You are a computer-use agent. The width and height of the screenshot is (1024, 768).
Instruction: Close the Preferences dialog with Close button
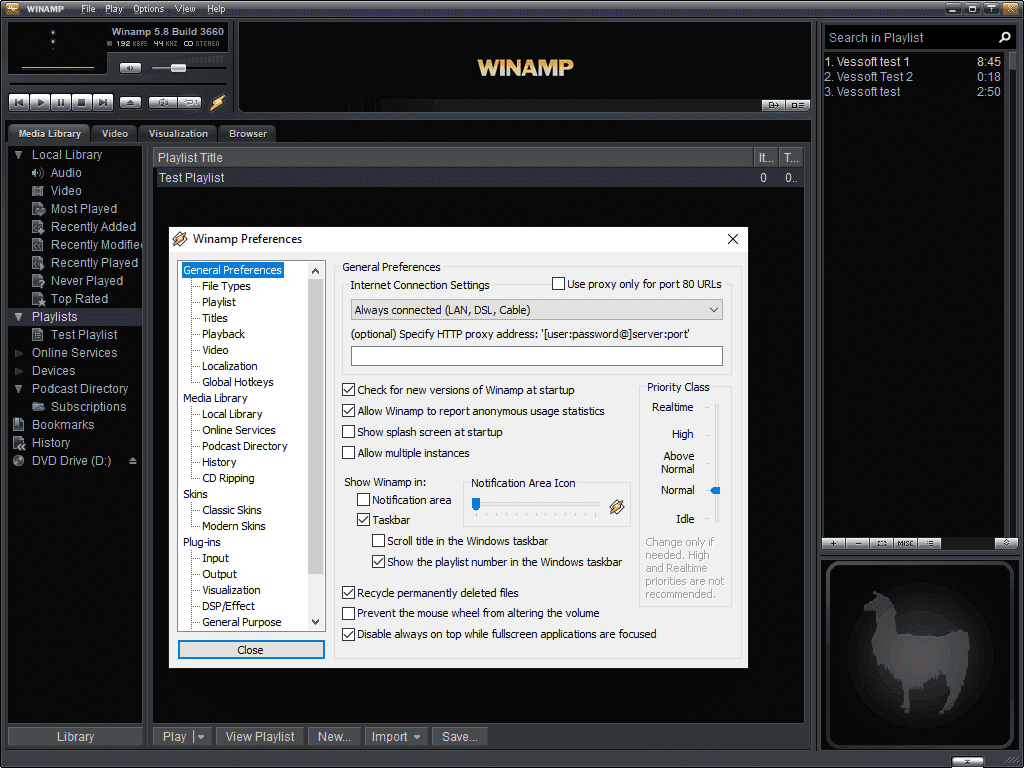click(251, 650)
